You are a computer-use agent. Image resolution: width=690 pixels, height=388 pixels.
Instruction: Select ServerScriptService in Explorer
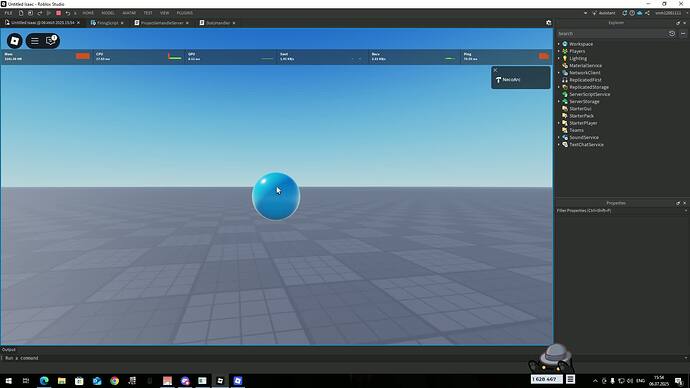589,94
